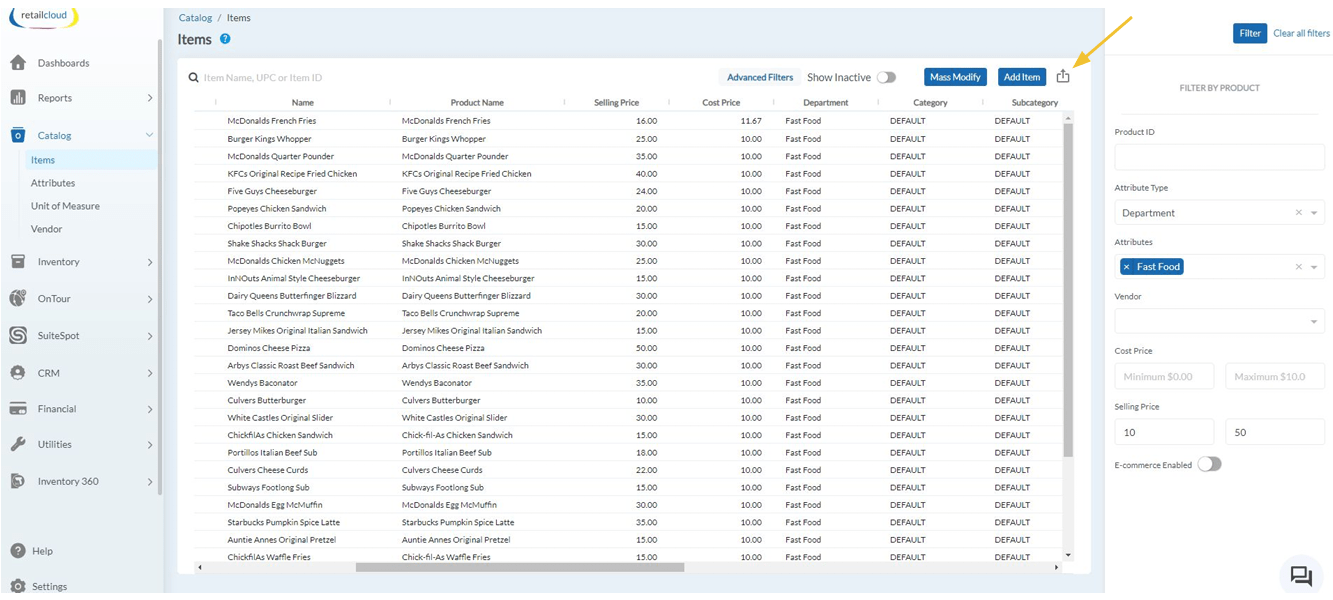Open the Attribute Type Department dropdown
The width and height of the screenshot is (1333, 600).
pos(1314,213)
